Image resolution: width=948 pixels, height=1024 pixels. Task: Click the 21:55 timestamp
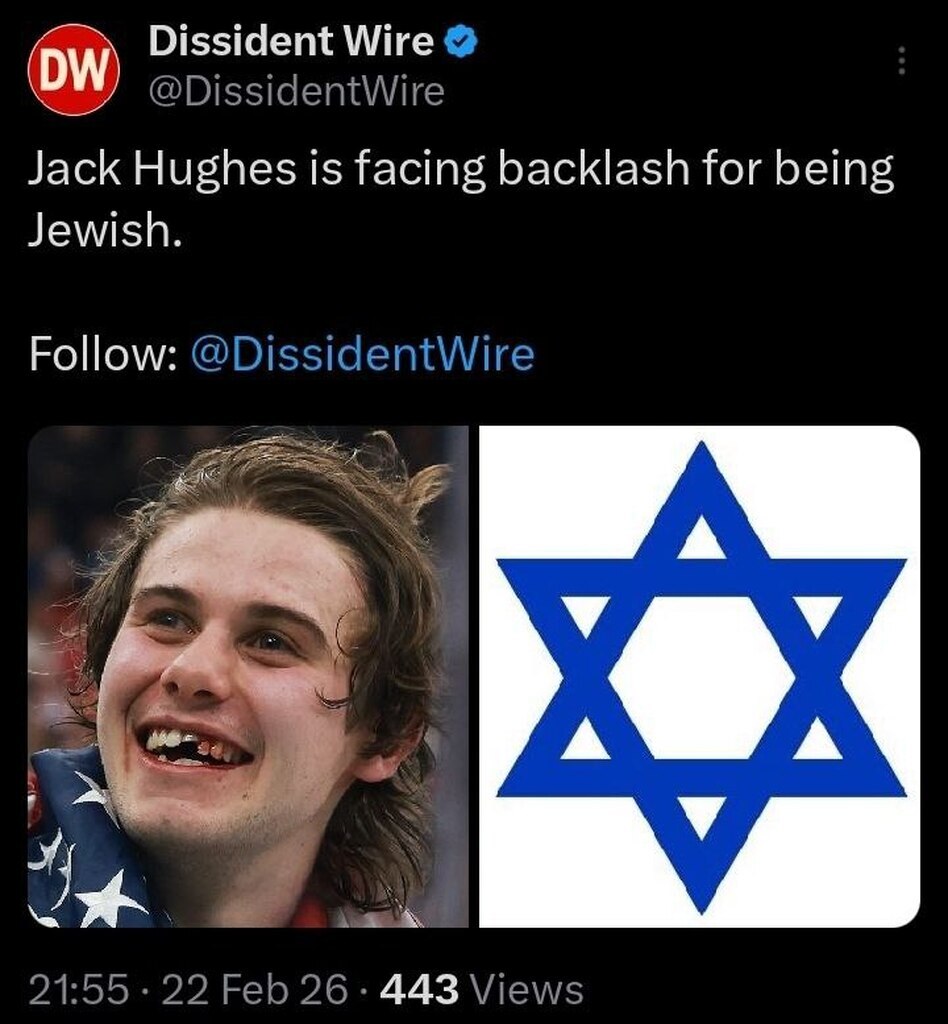tap(78, 989)
